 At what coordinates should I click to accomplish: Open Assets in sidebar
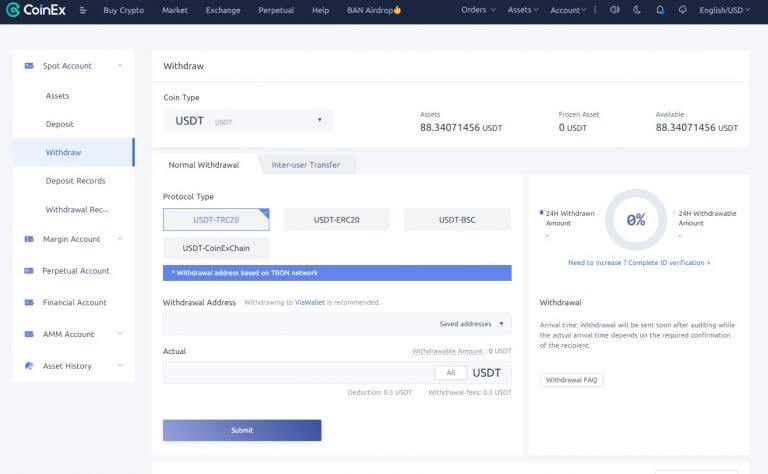[x=57, y=96]
